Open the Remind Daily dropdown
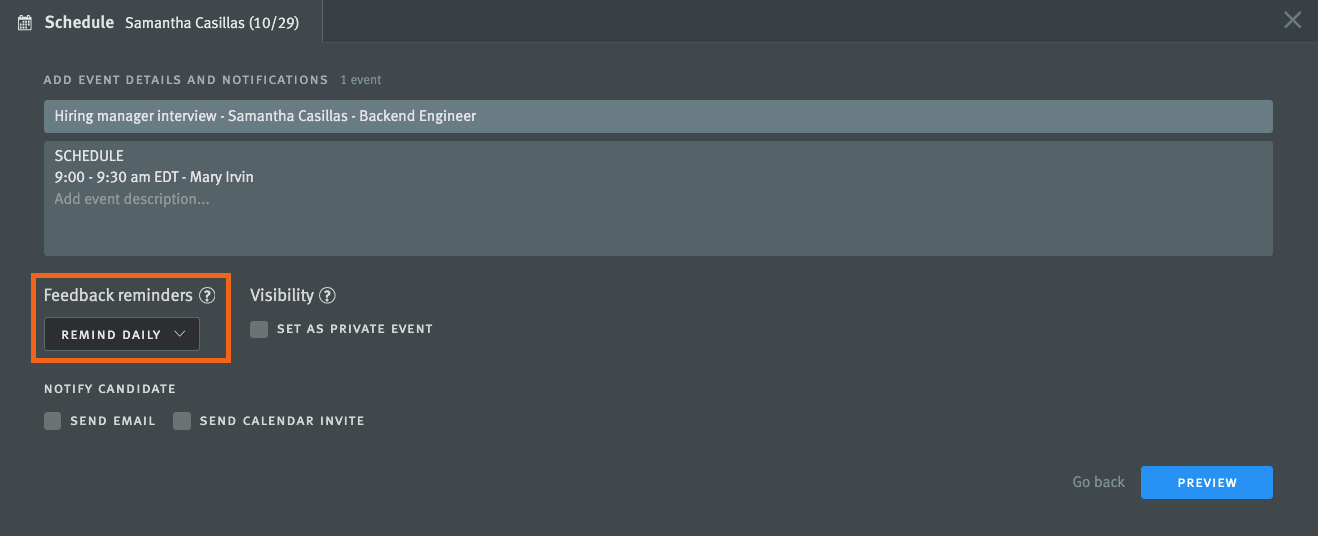The image size is (1318, 536). 122,334
